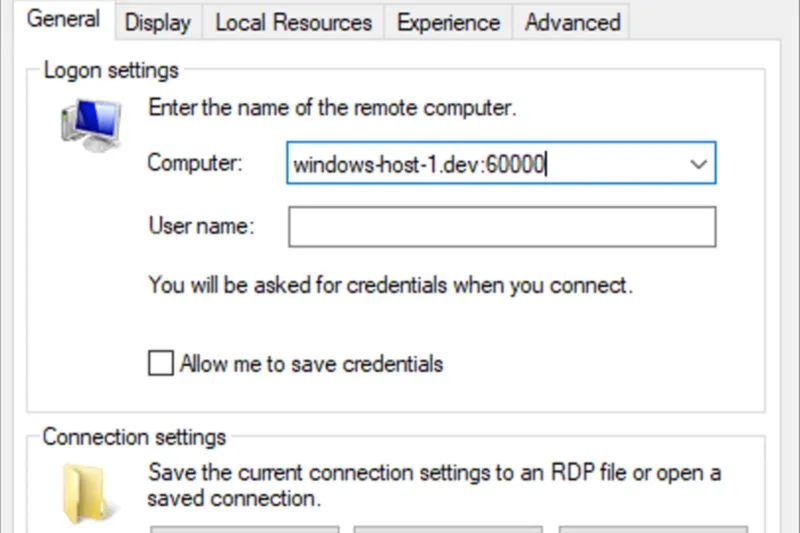Click the leftmost button under Connection settings

[x=245, y=528]
